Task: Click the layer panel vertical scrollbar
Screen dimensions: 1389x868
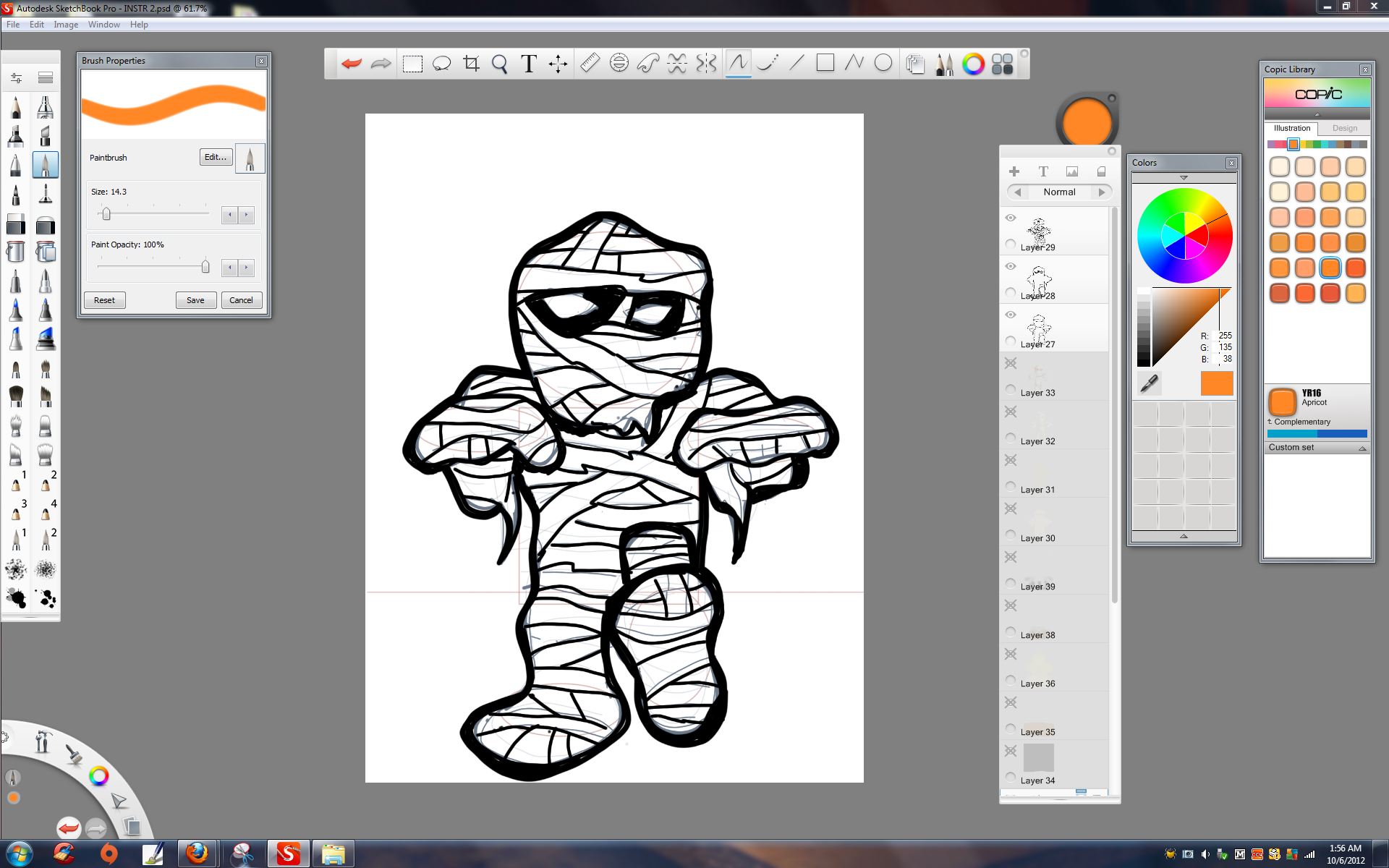Action: click(1114, 405)
